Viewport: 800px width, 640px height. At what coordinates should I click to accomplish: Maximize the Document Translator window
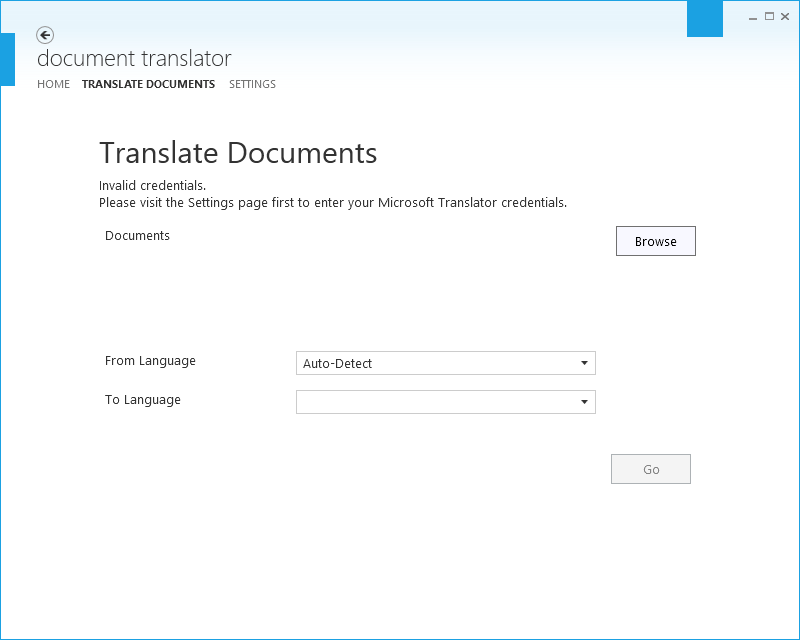(x=769, y=16)
